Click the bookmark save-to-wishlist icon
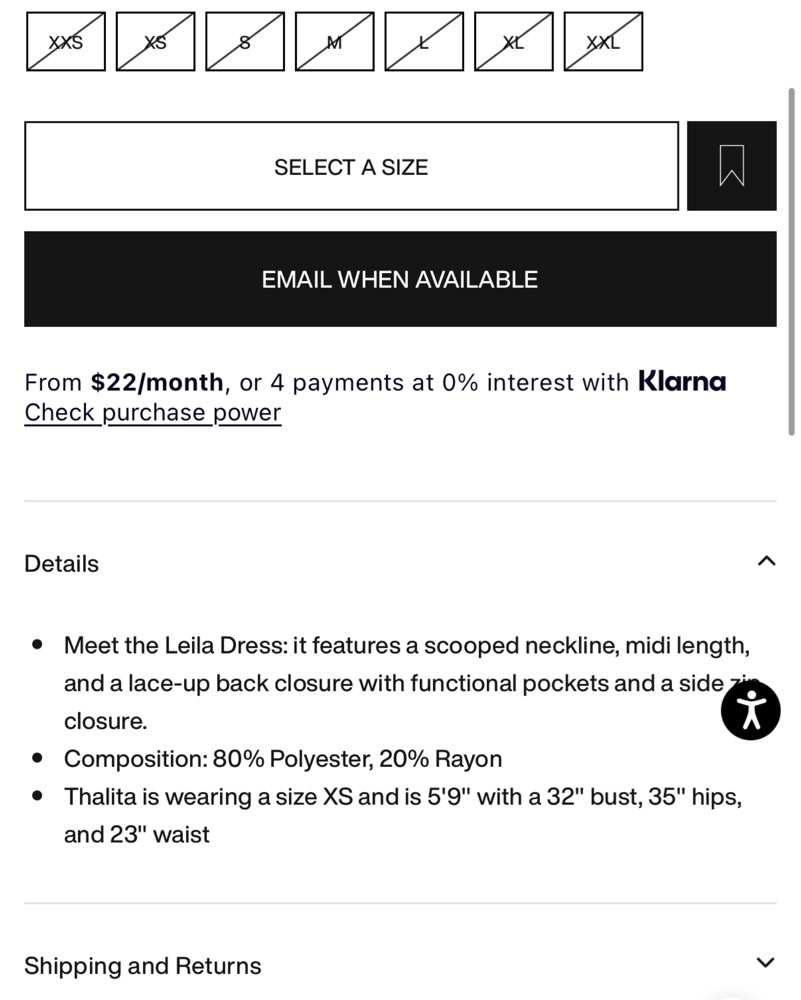The image size is (801, 1000). tap(731, 166)
